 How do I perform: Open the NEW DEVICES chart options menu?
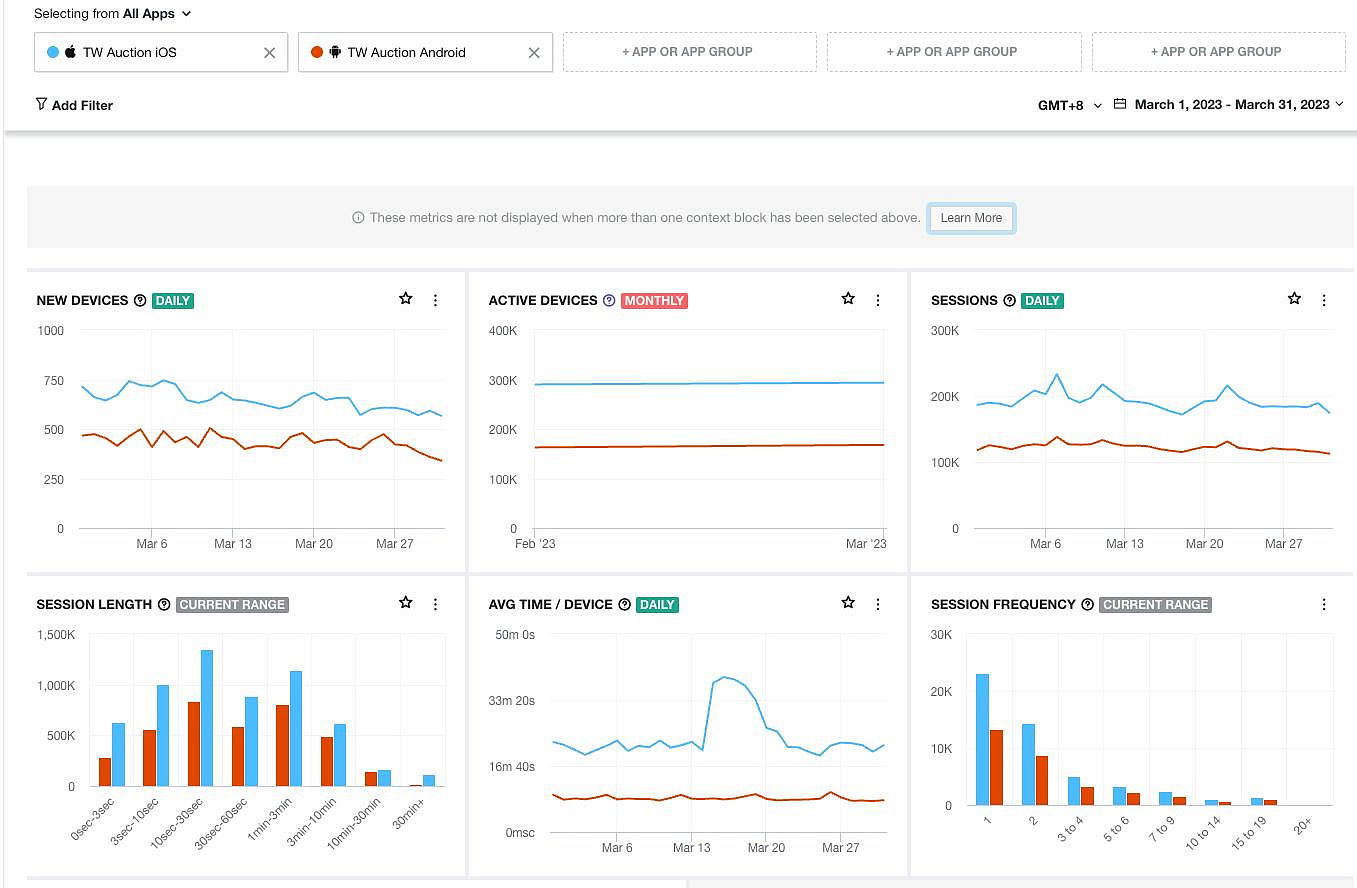coord(435,300)
